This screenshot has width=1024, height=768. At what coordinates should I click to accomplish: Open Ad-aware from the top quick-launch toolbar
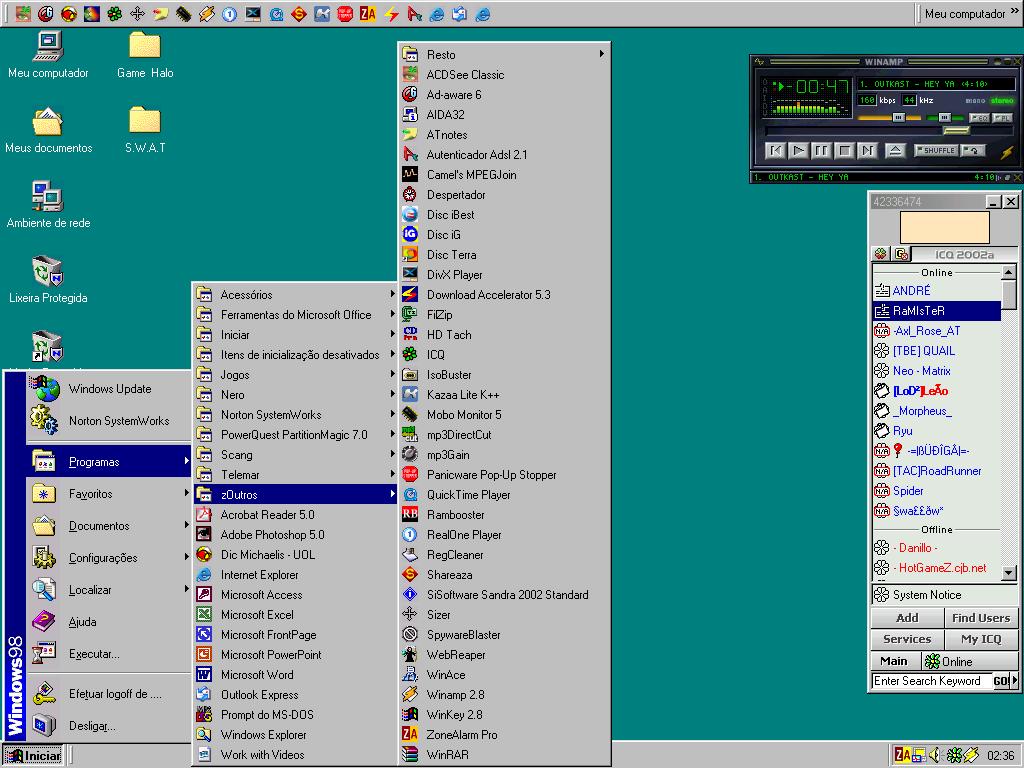click(x=46, y=13)
